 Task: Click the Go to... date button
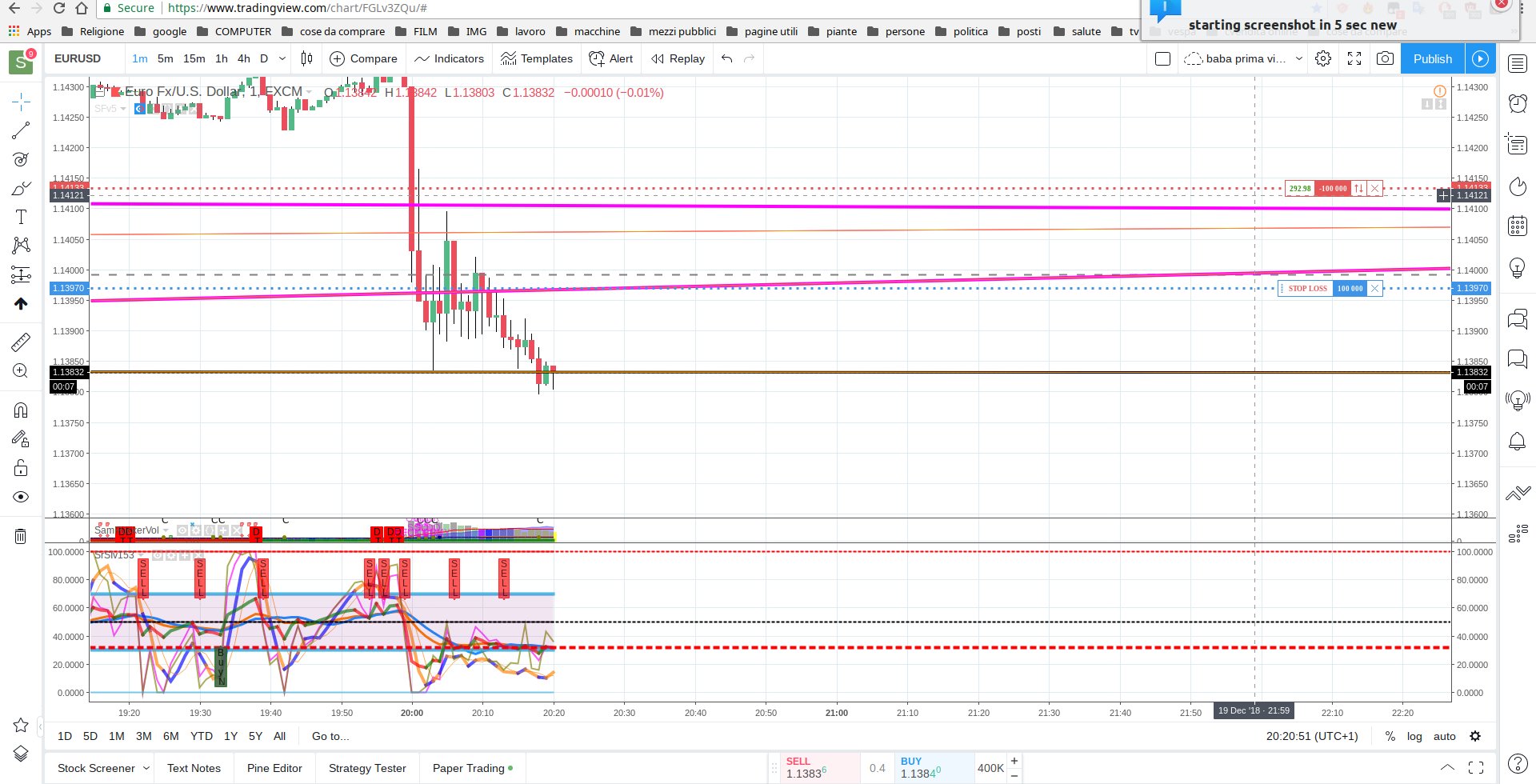point(330,736)
